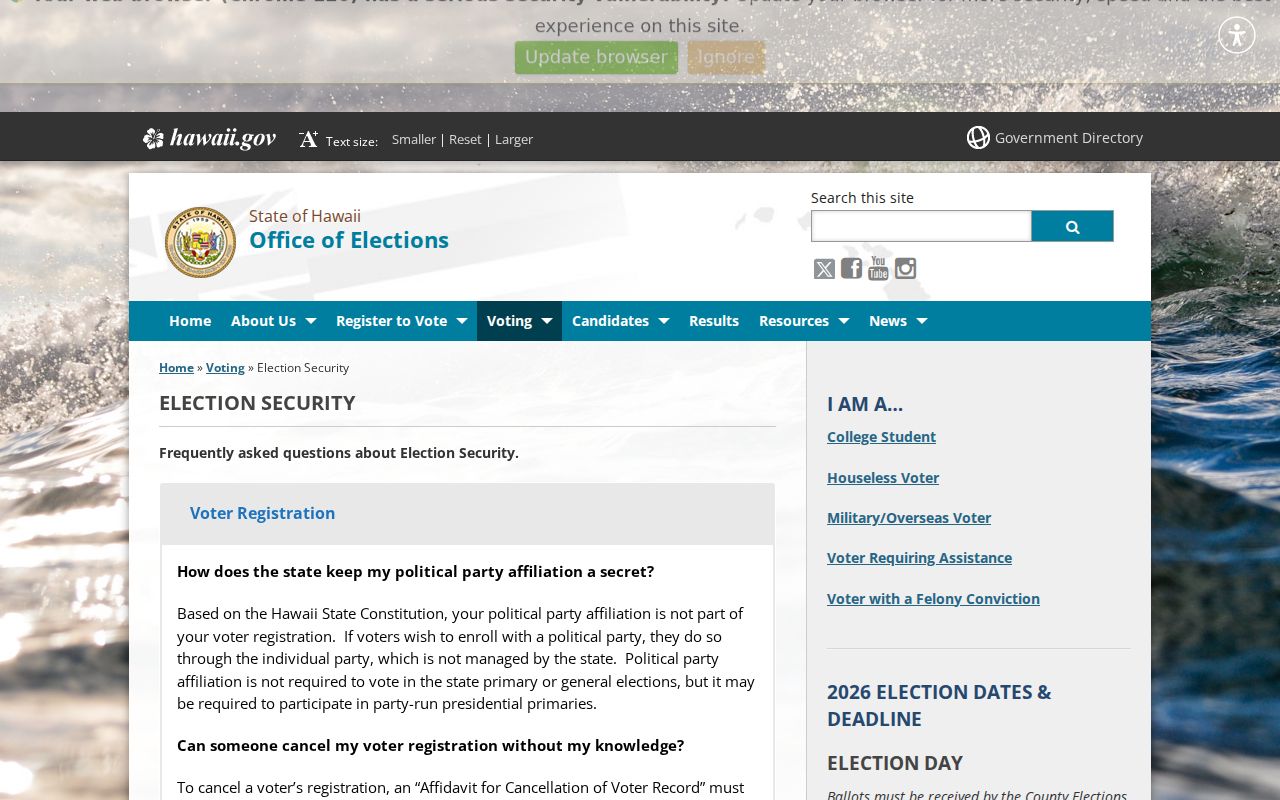
Task: Click the Election Security page heading
Action: pyautogui.click(x=257, y=403)
